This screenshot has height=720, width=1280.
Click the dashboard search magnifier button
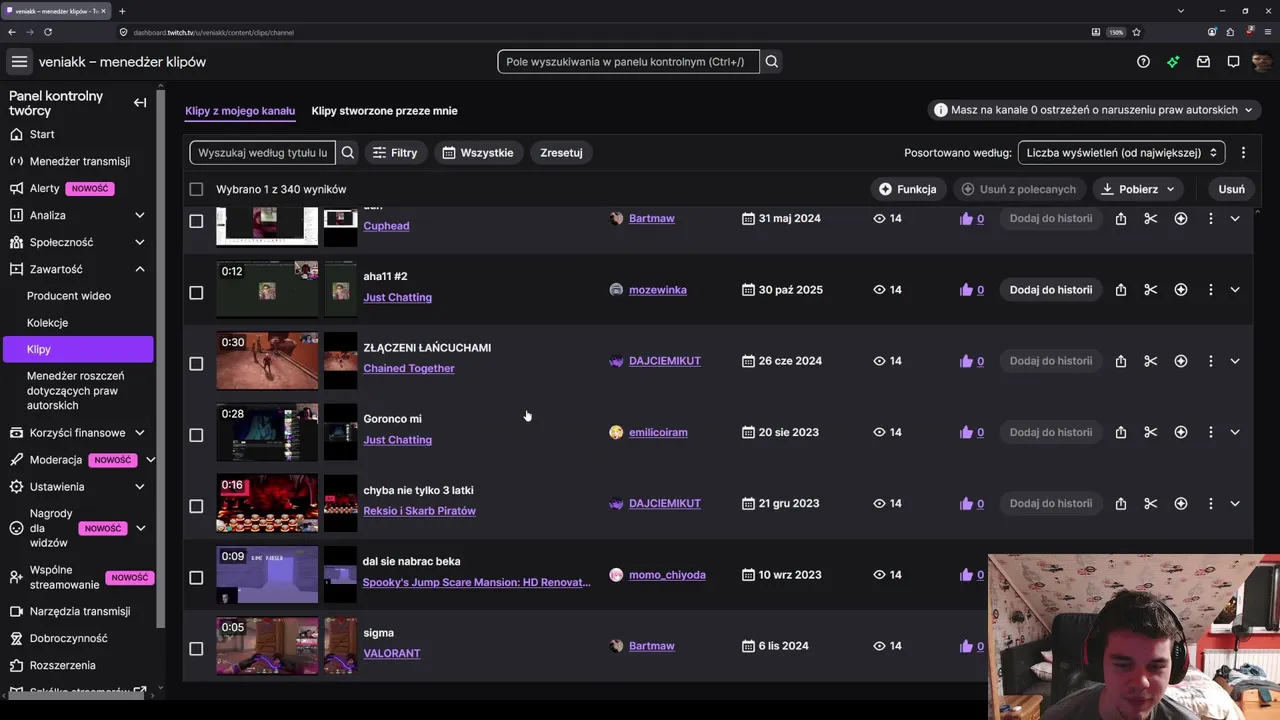point(772,62)
